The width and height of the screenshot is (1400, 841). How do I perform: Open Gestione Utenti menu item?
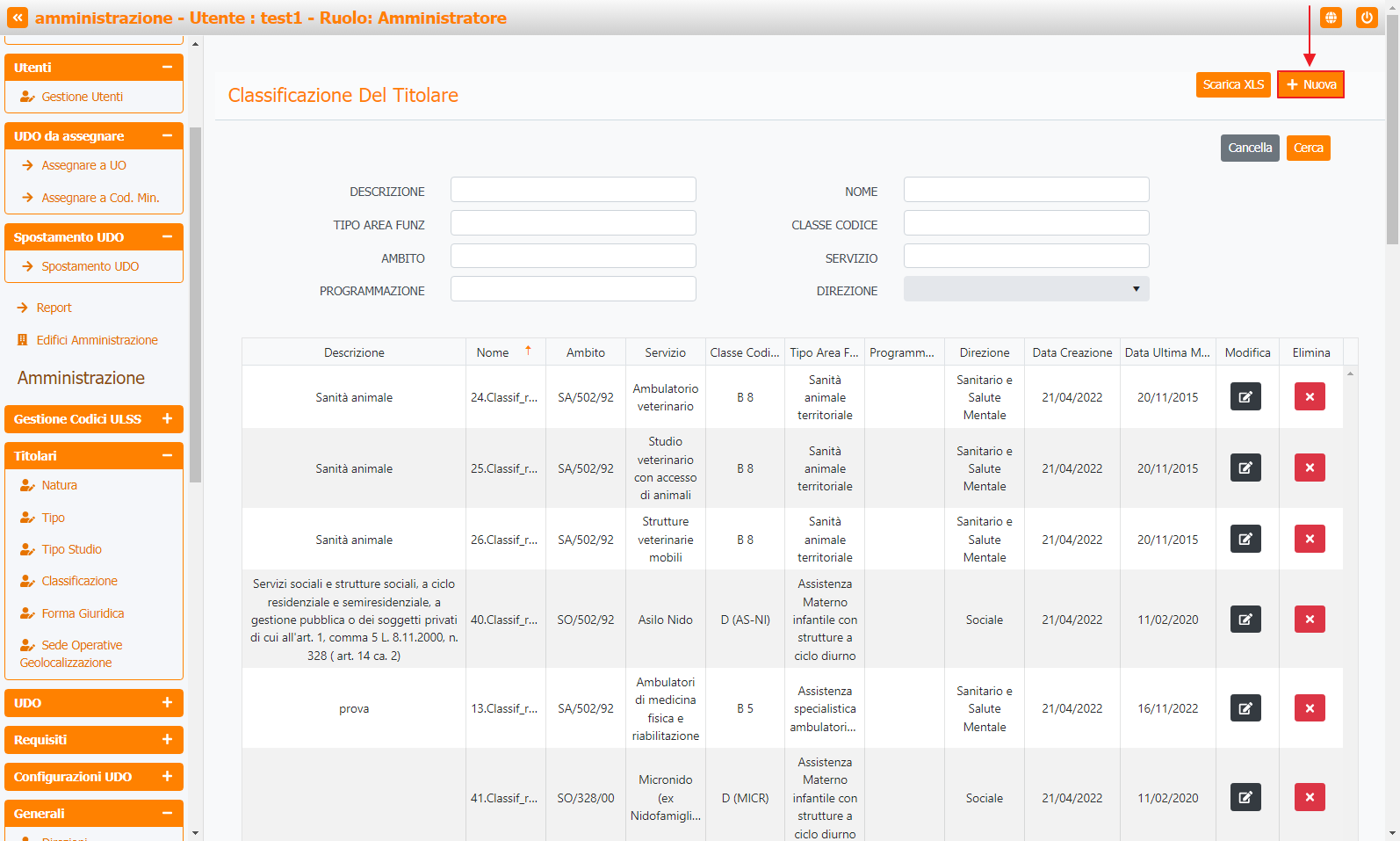click(82, 97)
